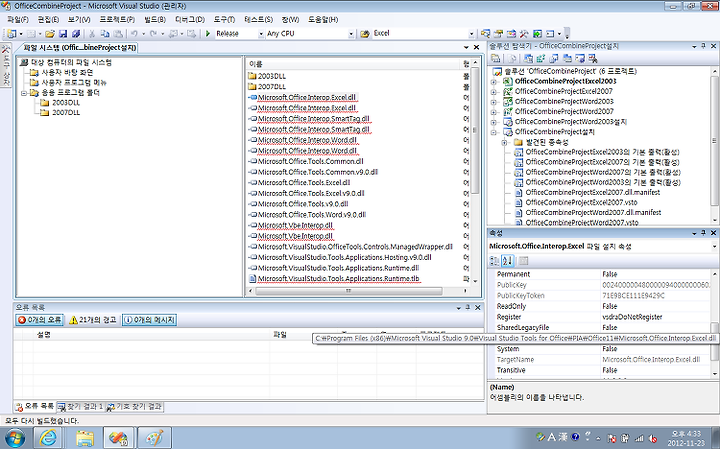Screen dimensions: 720x449
Task: Collapse the 응용 프로그램 폴더 tree node
Action: pyautogui.click(x=24, y=93)
